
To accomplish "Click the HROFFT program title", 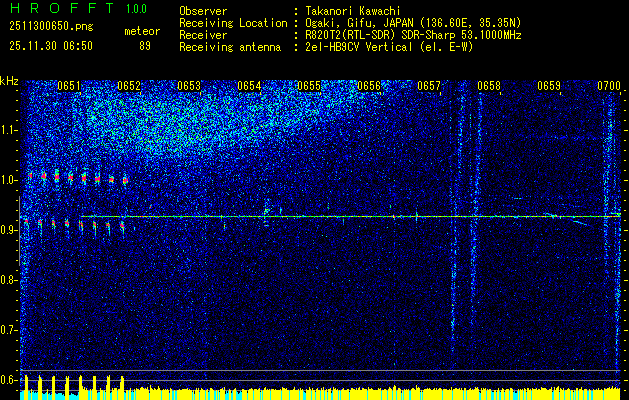I will [x=63, y=8].
